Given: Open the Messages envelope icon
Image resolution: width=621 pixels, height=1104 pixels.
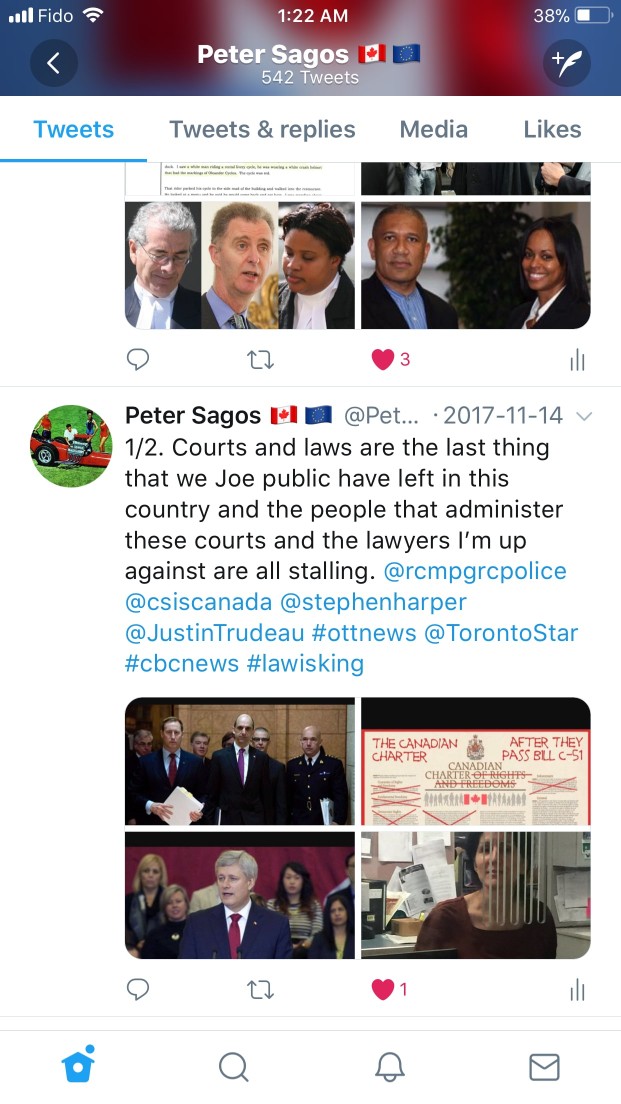Looking at the screenshot, I should 544,1067.
